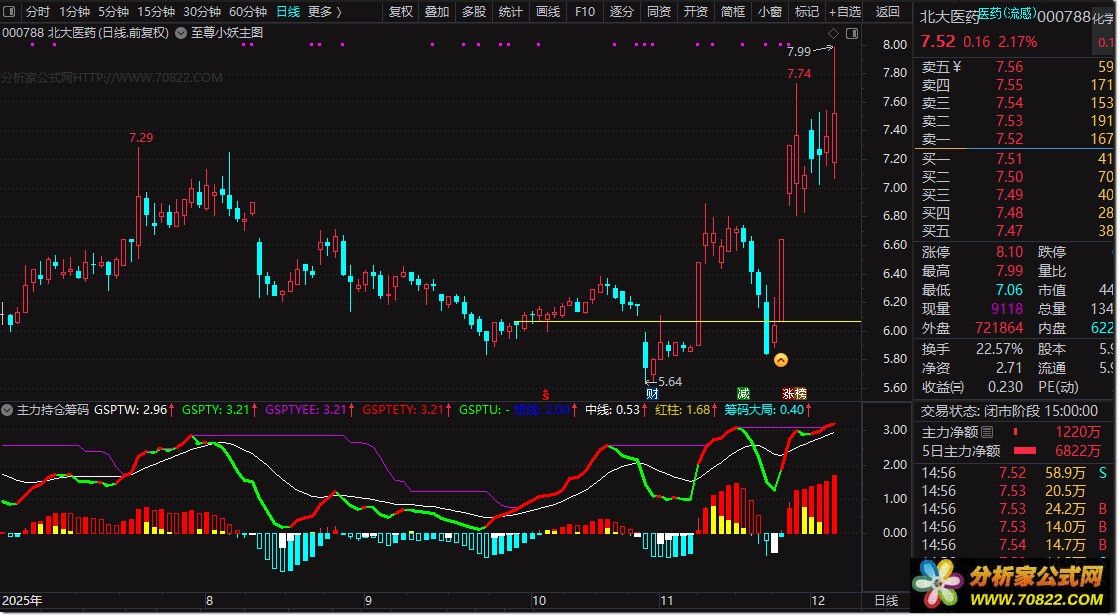1120x616 pixels.
Task: Select the 15分钟 period tab
Action: click(156, 11)
